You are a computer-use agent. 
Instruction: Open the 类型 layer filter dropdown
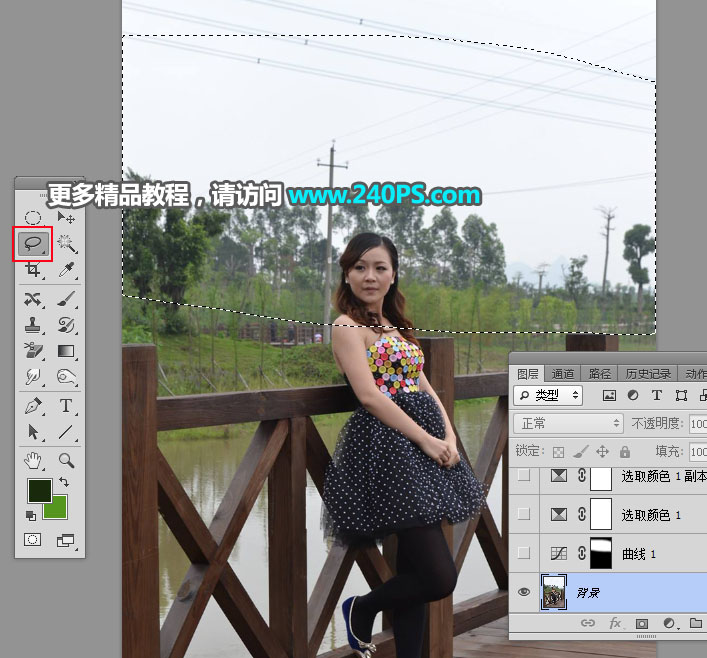[x=549, y=396]
